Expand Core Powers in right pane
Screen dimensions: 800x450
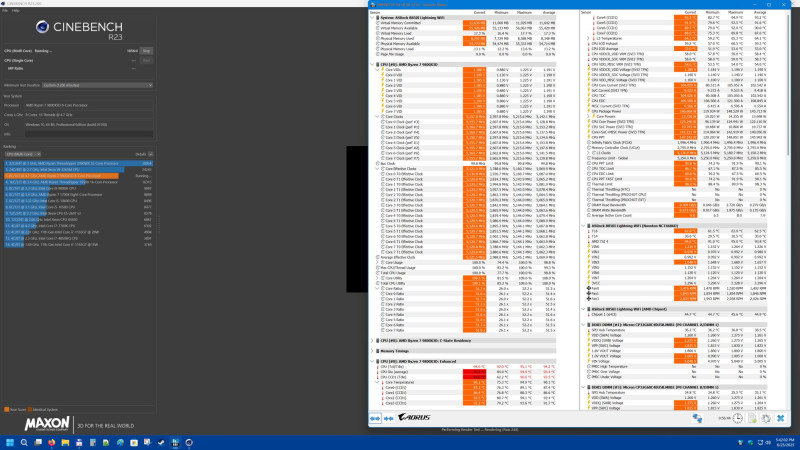click(588, 116)
